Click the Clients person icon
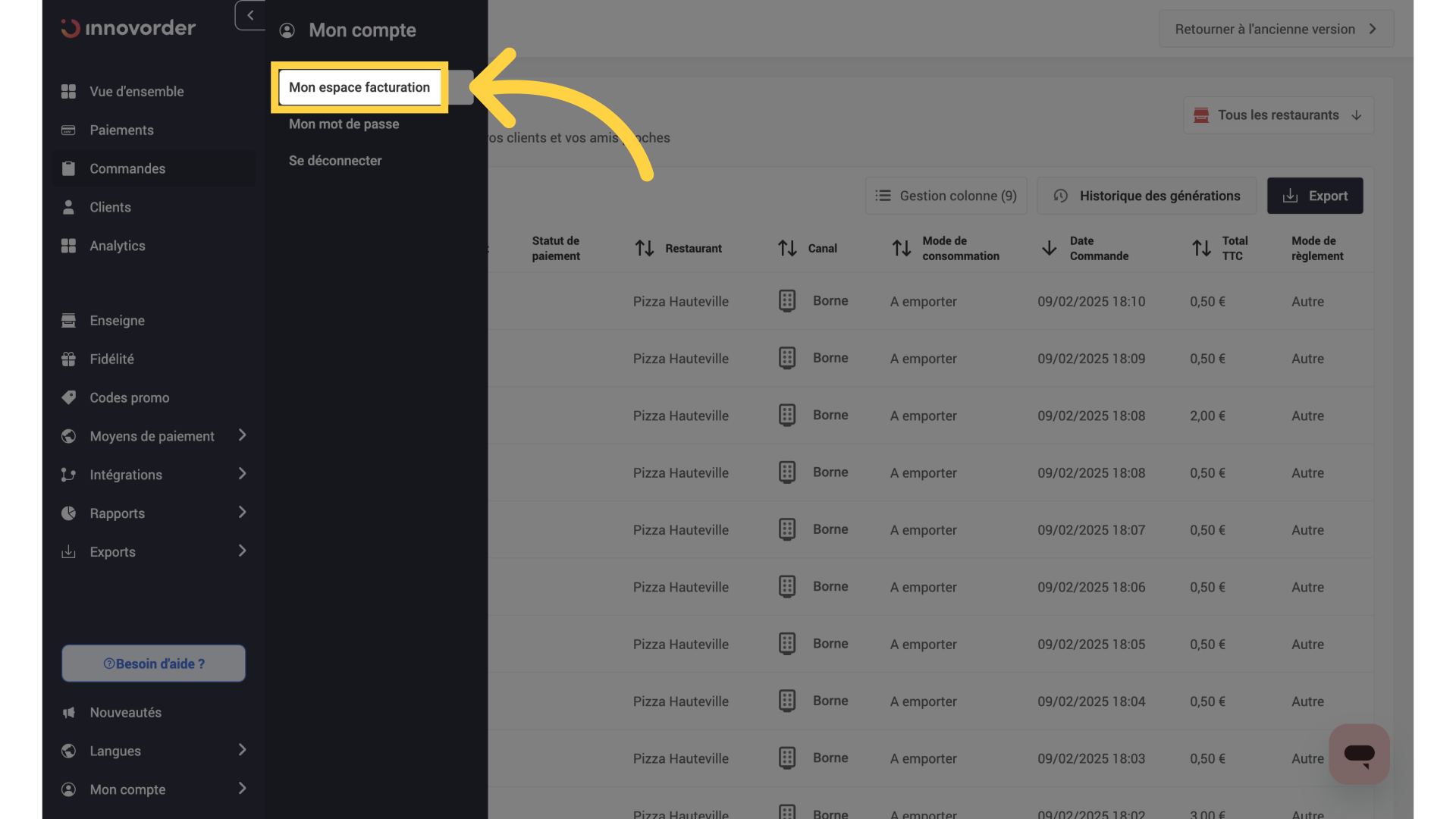Screen dimensions: 1456x819 tap(68, 207)
